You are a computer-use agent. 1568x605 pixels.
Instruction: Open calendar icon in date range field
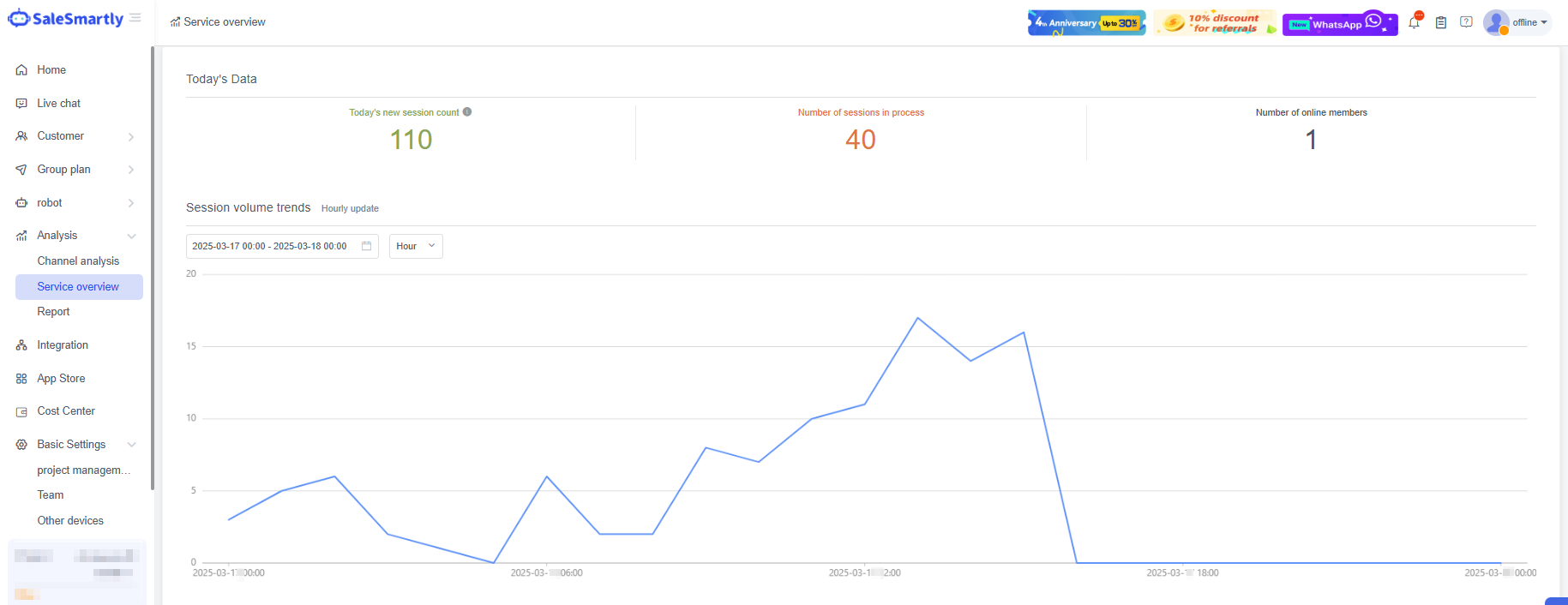(367, 246)
